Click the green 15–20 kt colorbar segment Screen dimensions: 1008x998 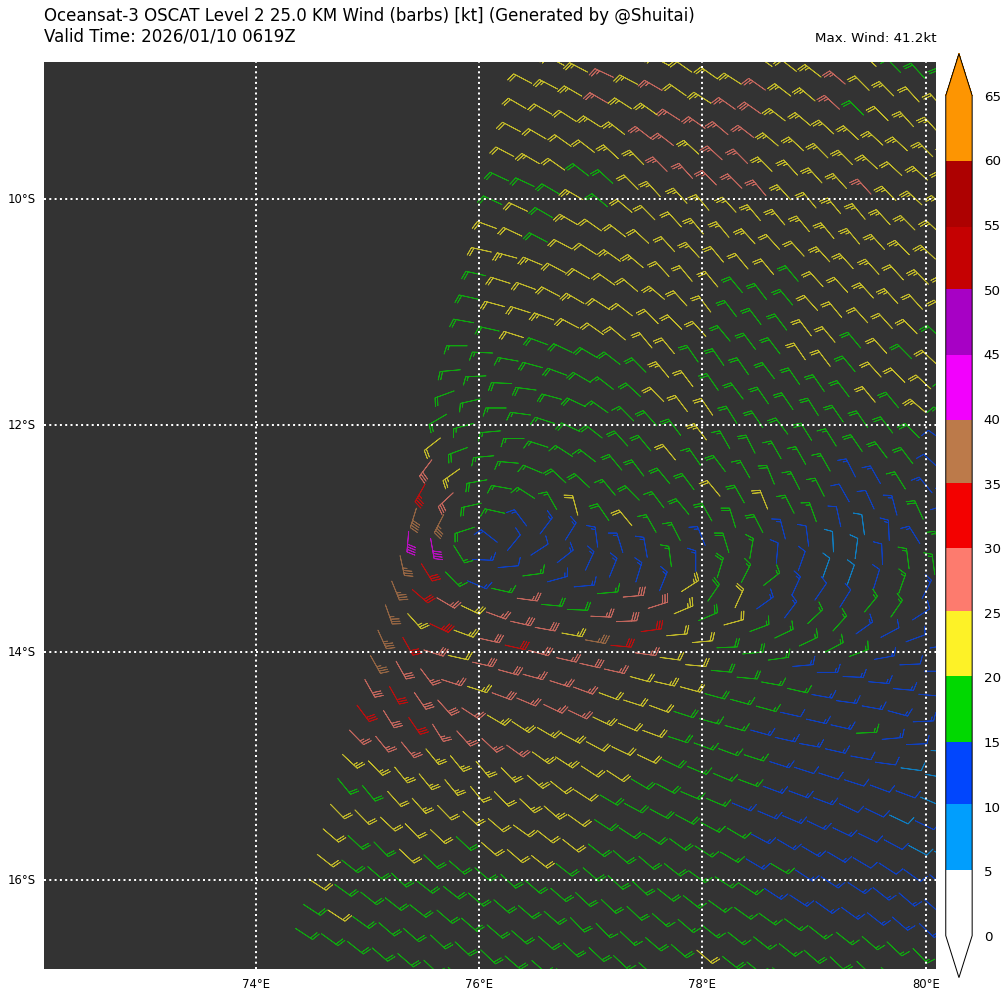(x=958, y=708)
